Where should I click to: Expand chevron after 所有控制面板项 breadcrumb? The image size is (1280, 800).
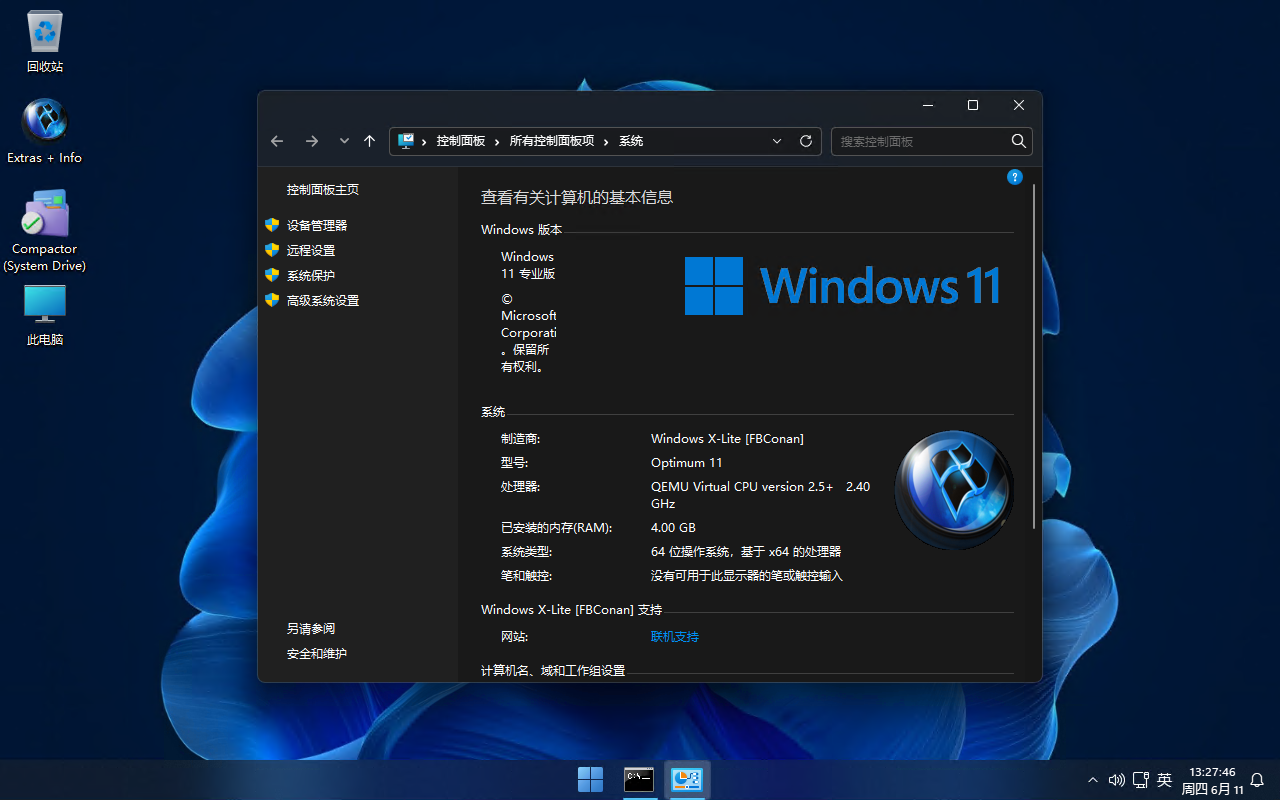[x=606, y=141]
